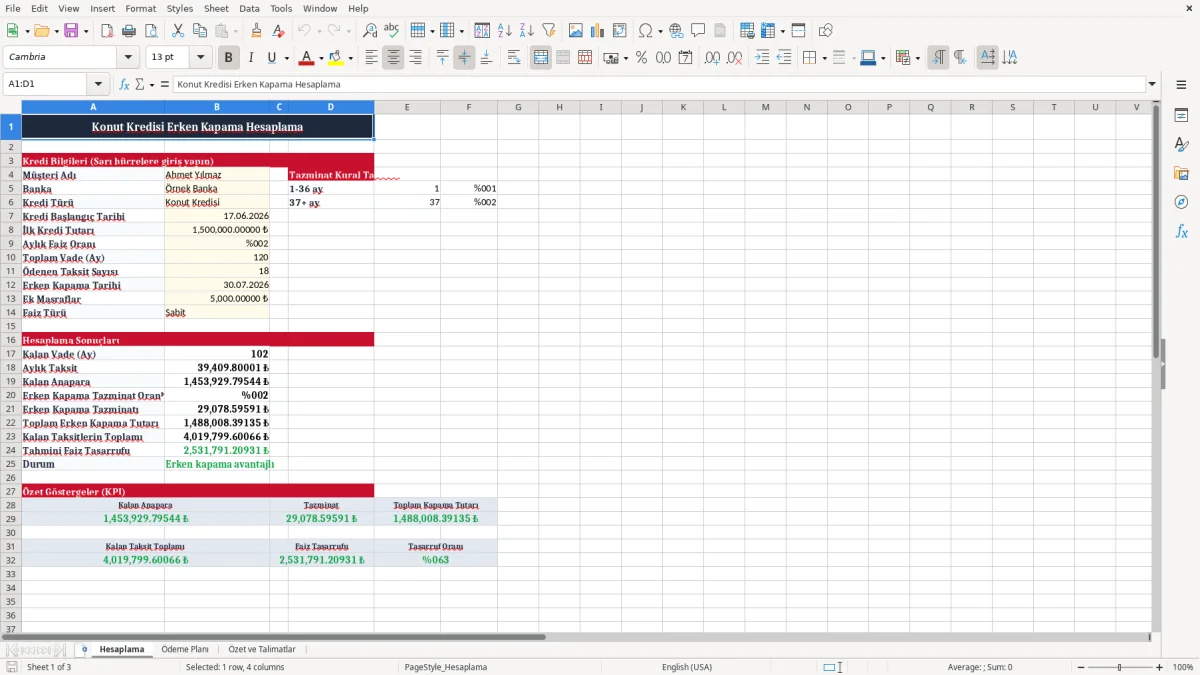The height and width of the screenshot is (675, 1200).
Task: Click the Copy icon
Action: [199, 31]
